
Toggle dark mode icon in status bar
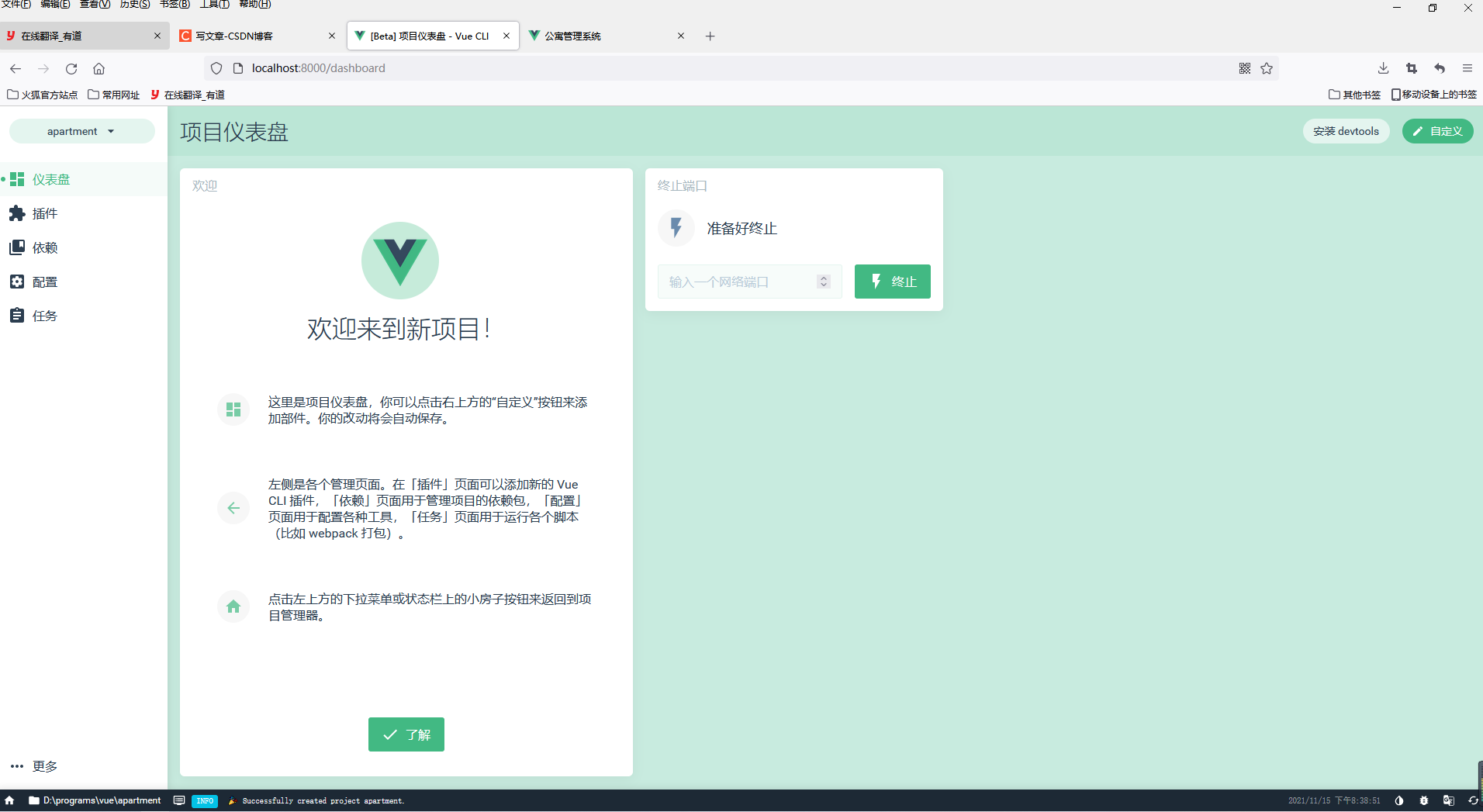[x=1399, y=800]
